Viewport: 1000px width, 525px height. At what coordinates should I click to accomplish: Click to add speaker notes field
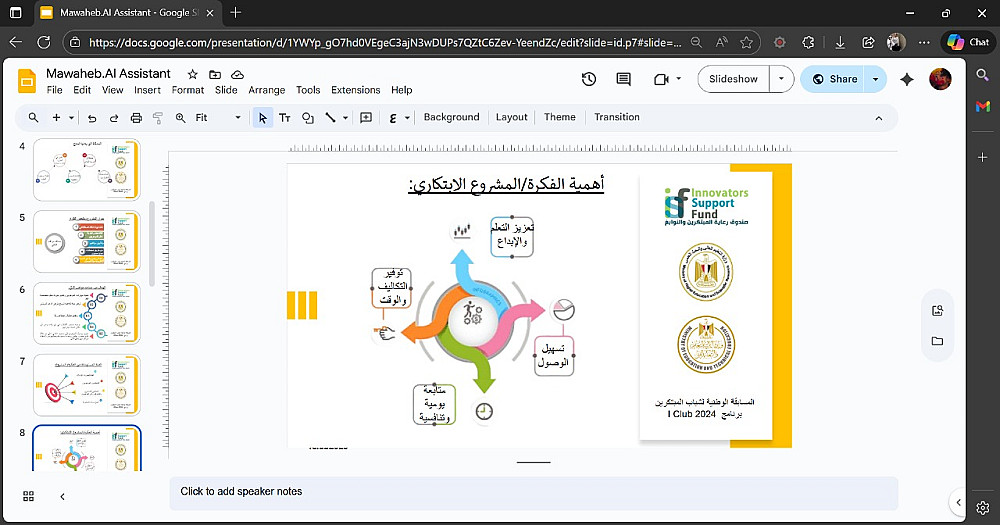pos(533,492)
